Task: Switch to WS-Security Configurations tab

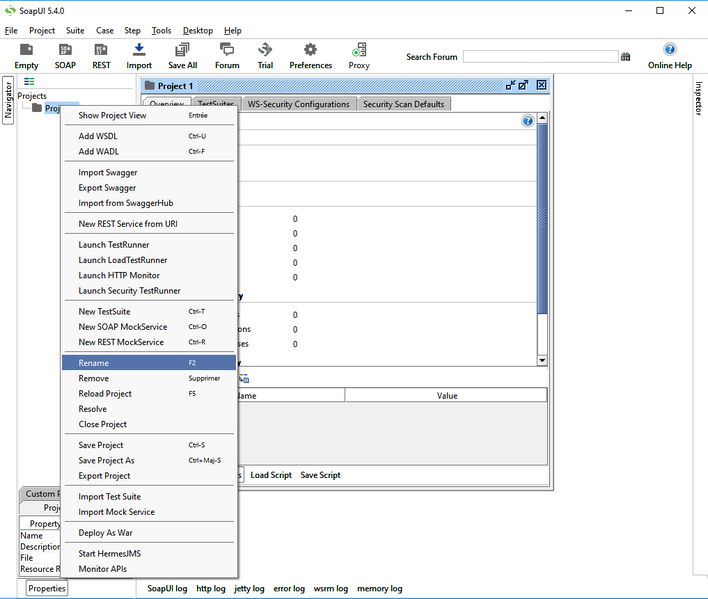Action: click(298, 104)
